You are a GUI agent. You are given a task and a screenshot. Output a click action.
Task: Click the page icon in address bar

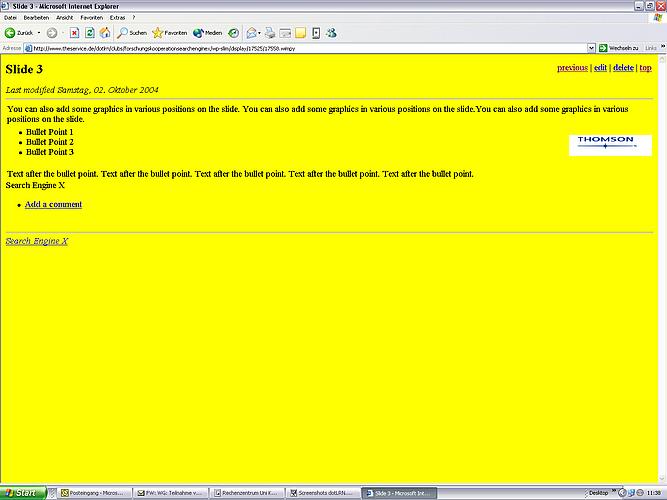pyautogui.click(x=28, y=49)
